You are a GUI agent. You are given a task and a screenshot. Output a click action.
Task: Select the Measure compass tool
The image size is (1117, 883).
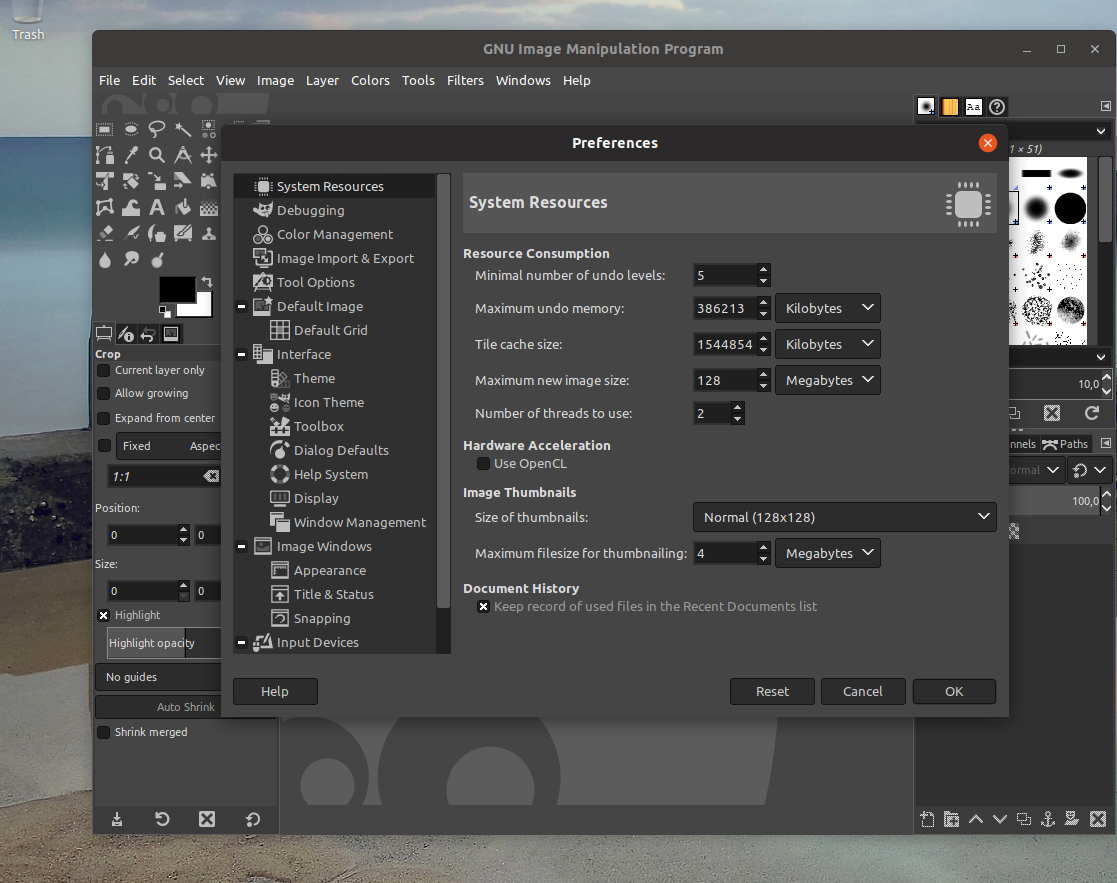click(182, 155)
